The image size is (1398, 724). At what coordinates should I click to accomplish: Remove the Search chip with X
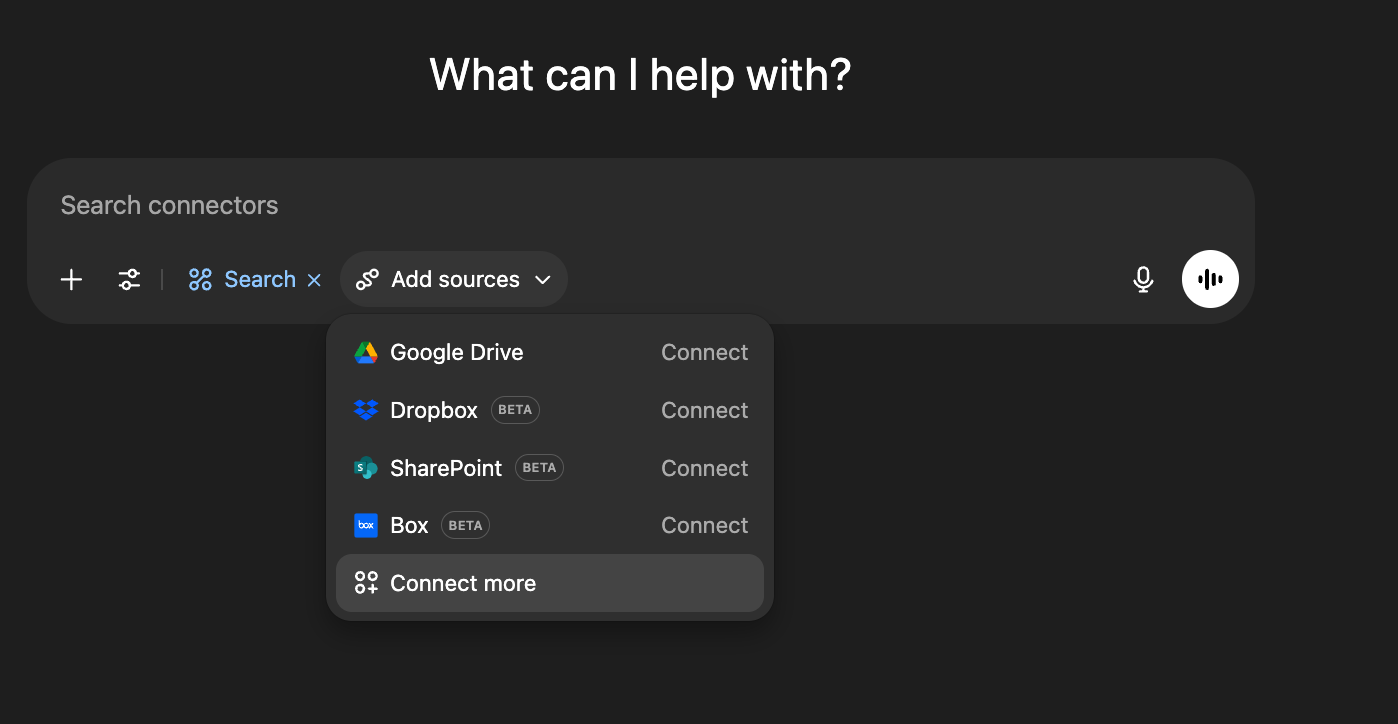coord(314,280)
